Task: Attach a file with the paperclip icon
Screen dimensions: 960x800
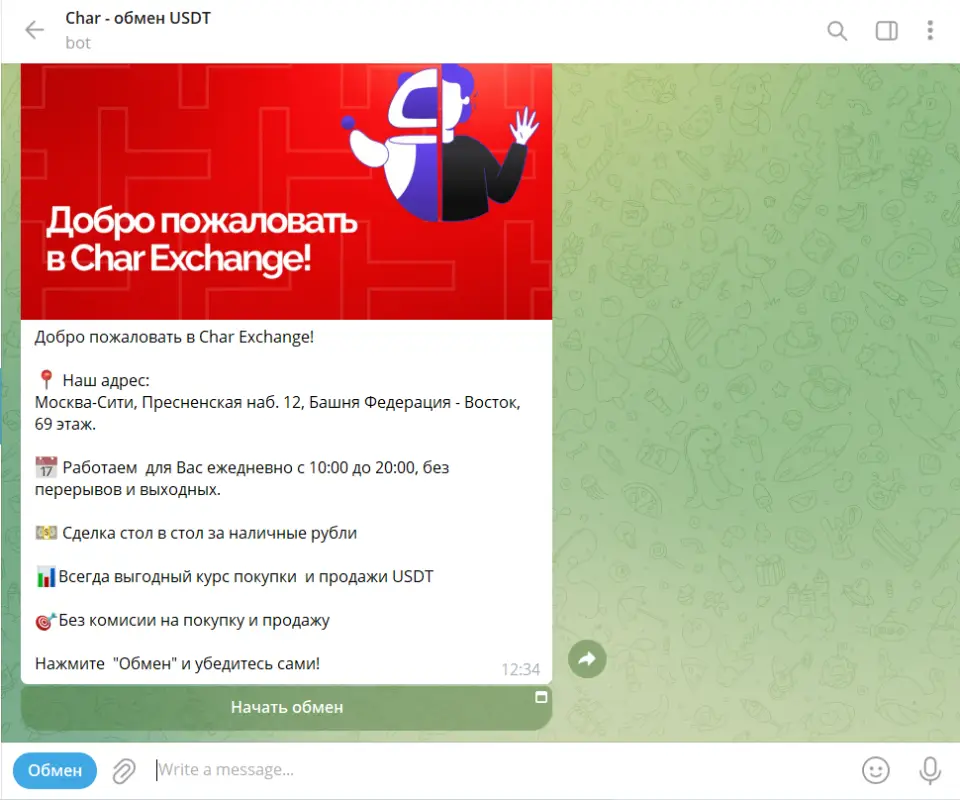Action: click(124, 771)
